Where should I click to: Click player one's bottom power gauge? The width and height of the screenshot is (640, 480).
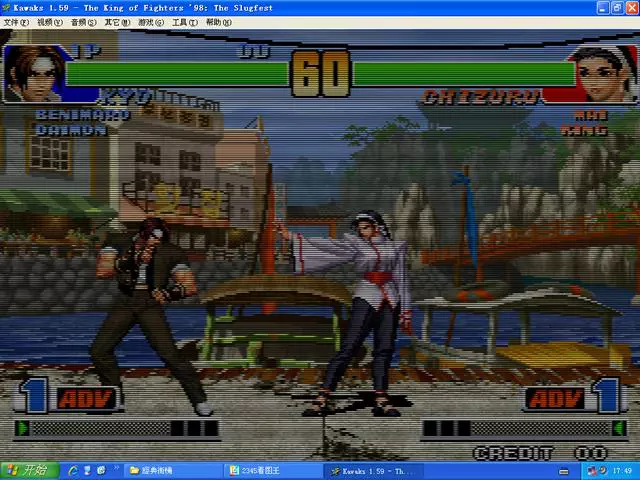click(116, 429)
